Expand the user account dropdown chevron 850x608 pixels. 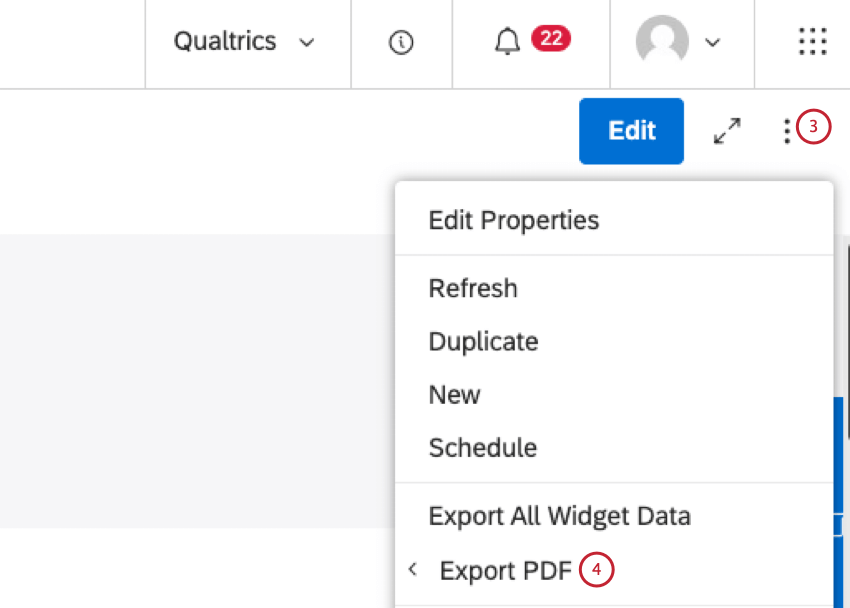(x=712, y=43)
